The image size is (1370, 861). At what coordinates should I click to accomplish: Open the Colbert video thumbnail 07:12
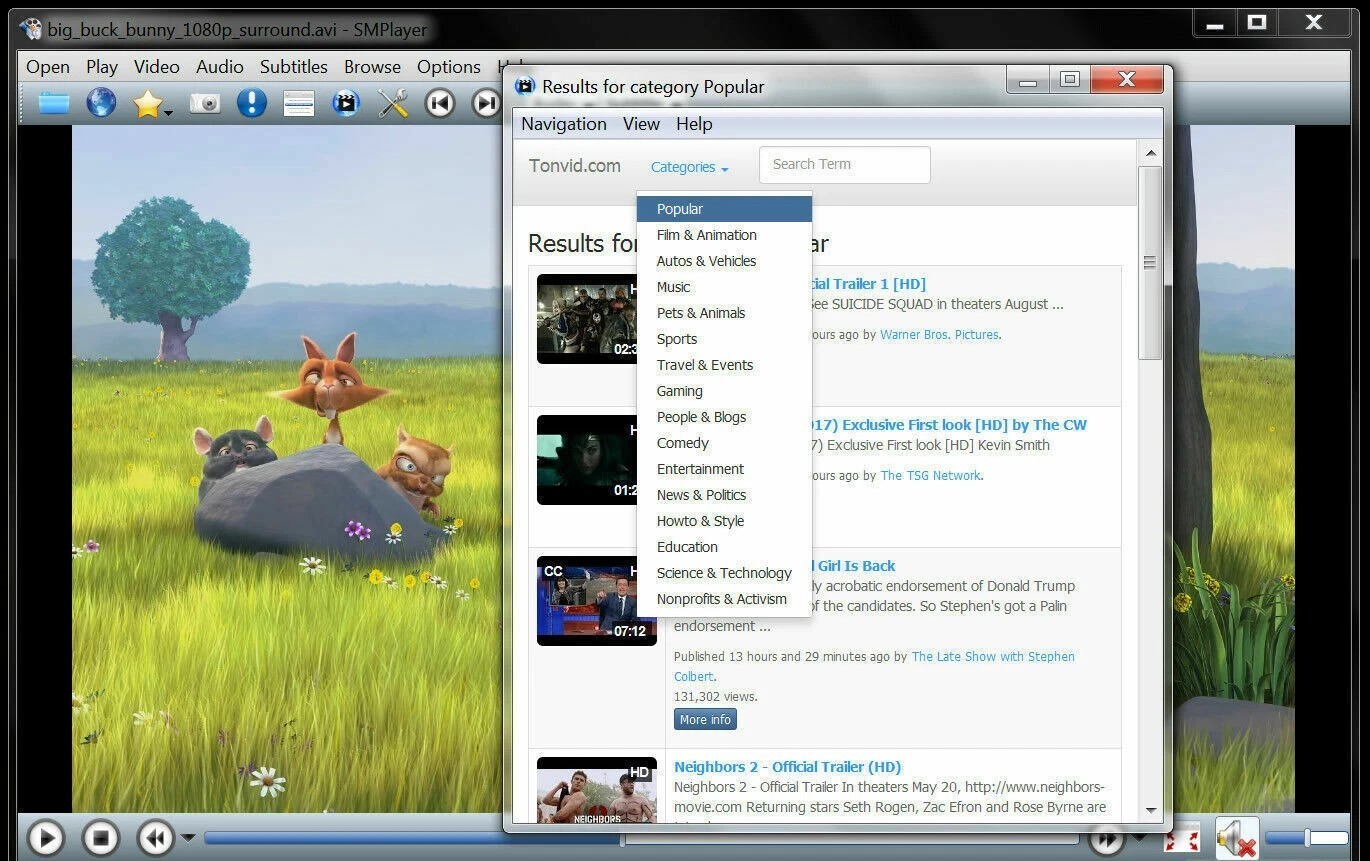point(597,601)
